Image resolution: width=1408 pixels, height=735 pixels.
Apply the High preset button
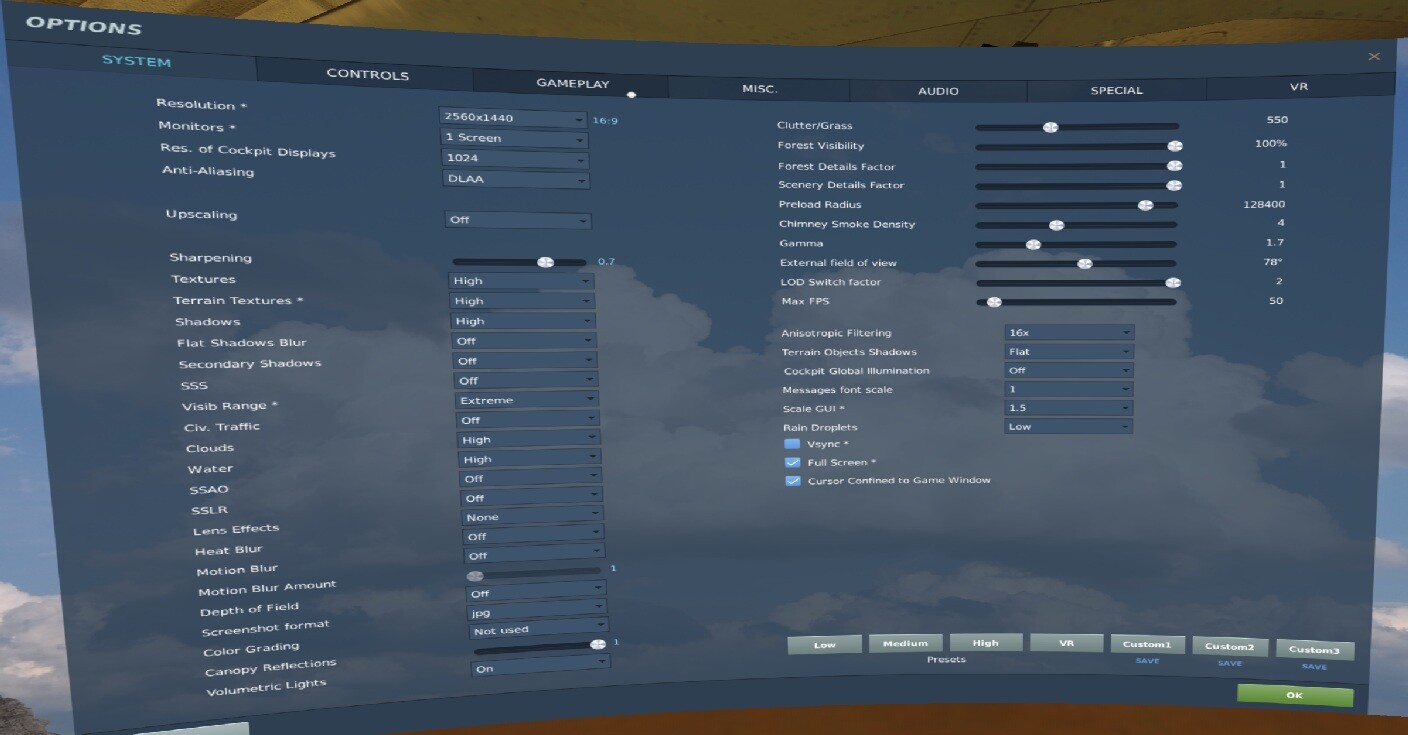(985, 643)
